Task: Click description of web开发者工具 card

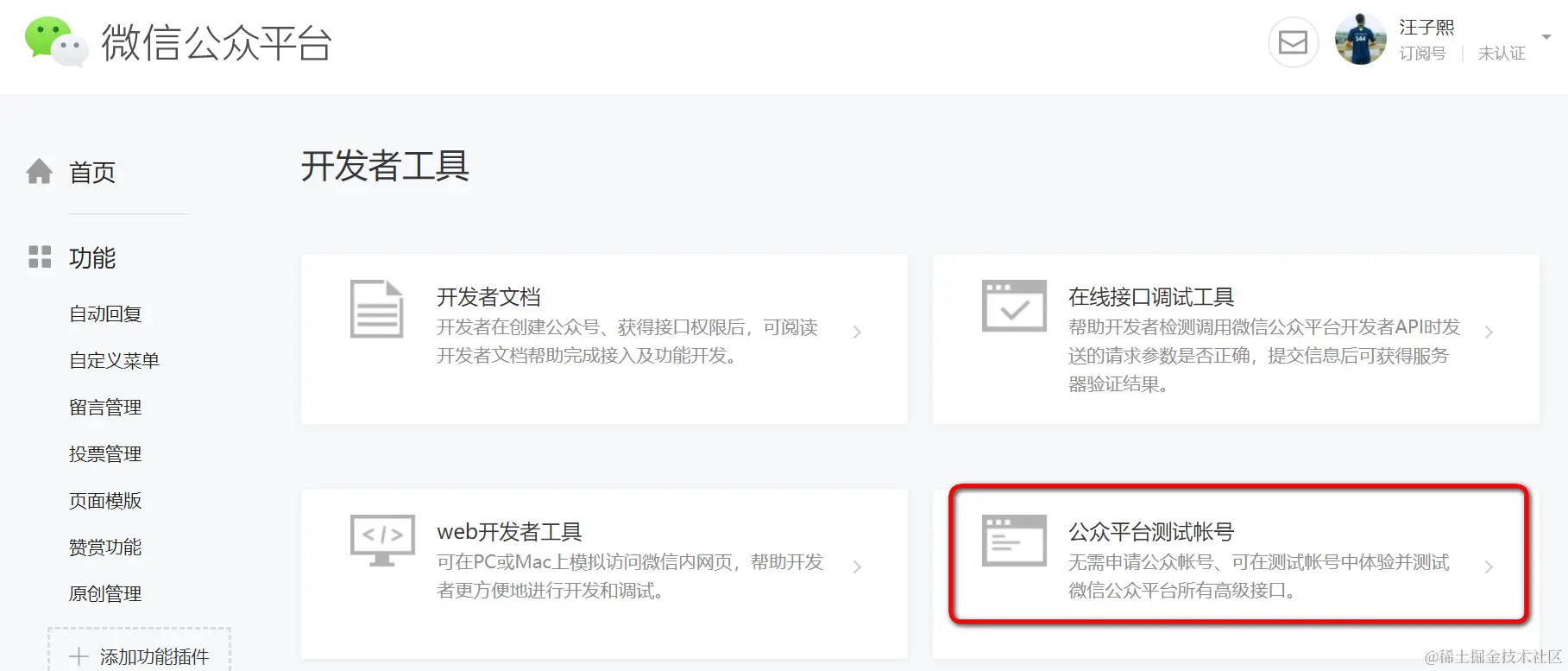Action: (x=630, y=576)
